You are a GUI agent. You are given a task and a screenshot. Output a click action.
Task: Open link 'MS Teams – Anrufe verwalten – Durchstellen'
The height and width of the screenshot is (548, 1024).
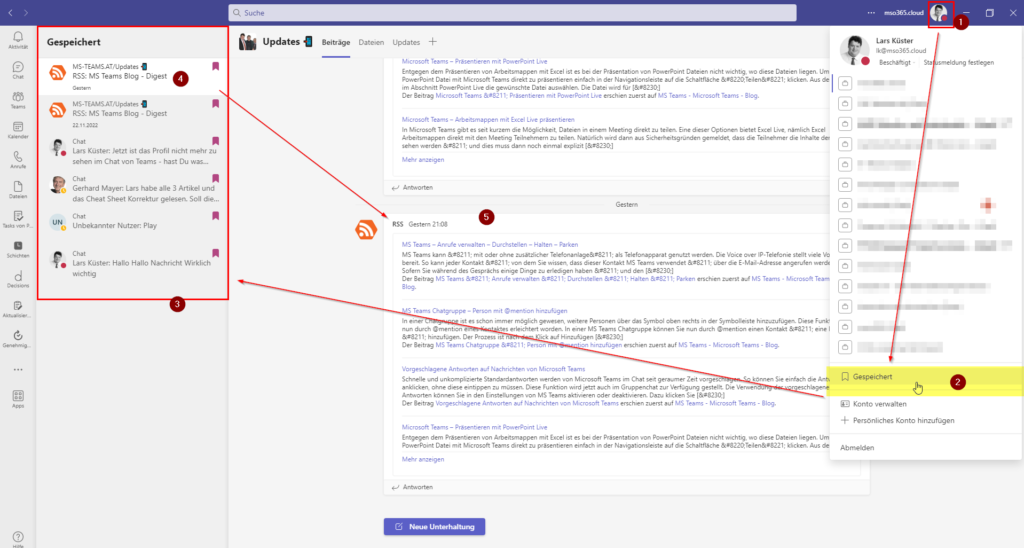pyautogui.click(x=490, y=244)
